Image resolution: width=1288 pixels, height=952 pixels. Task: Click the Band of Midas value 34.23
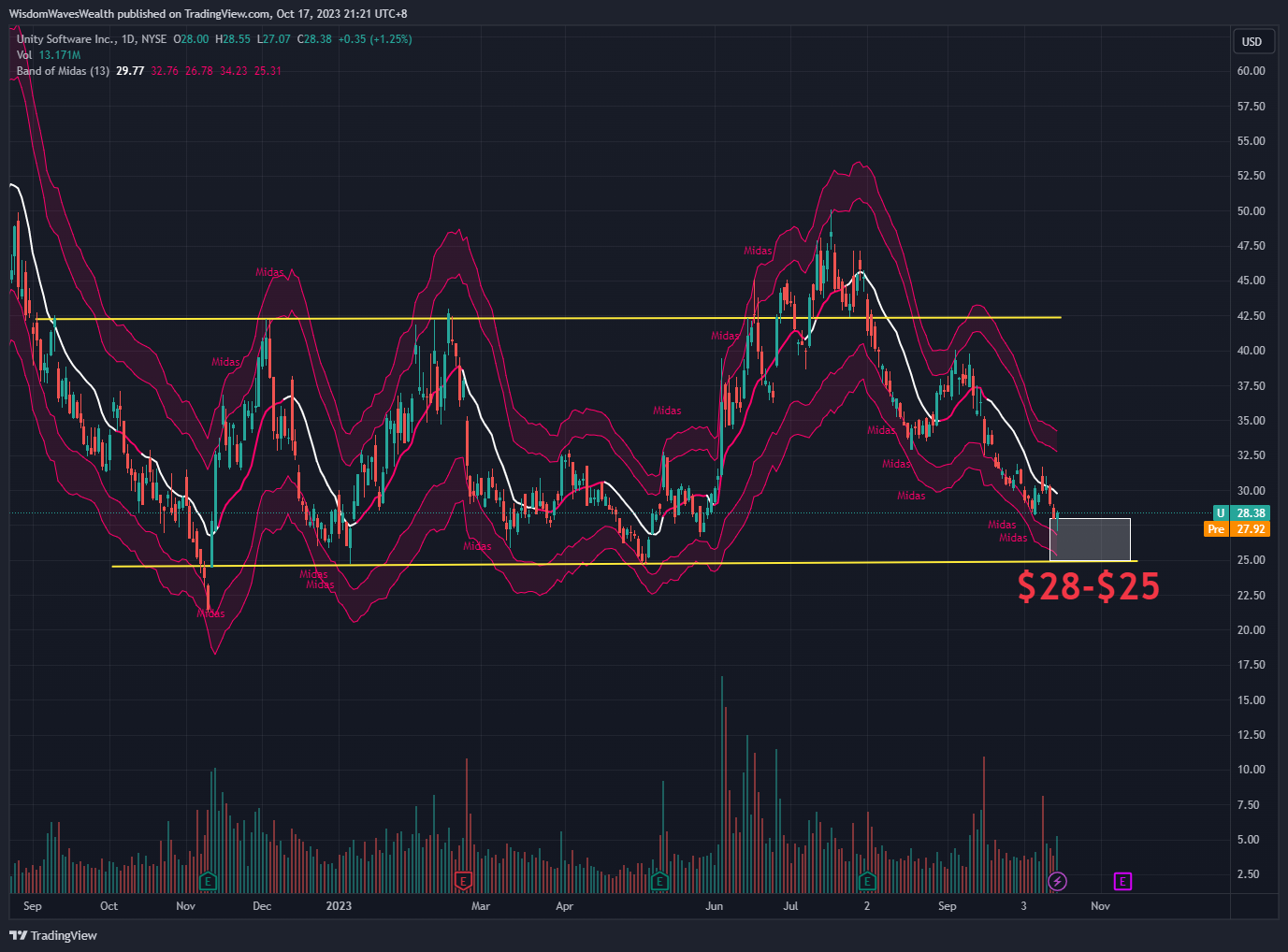(x=234, y=71)
